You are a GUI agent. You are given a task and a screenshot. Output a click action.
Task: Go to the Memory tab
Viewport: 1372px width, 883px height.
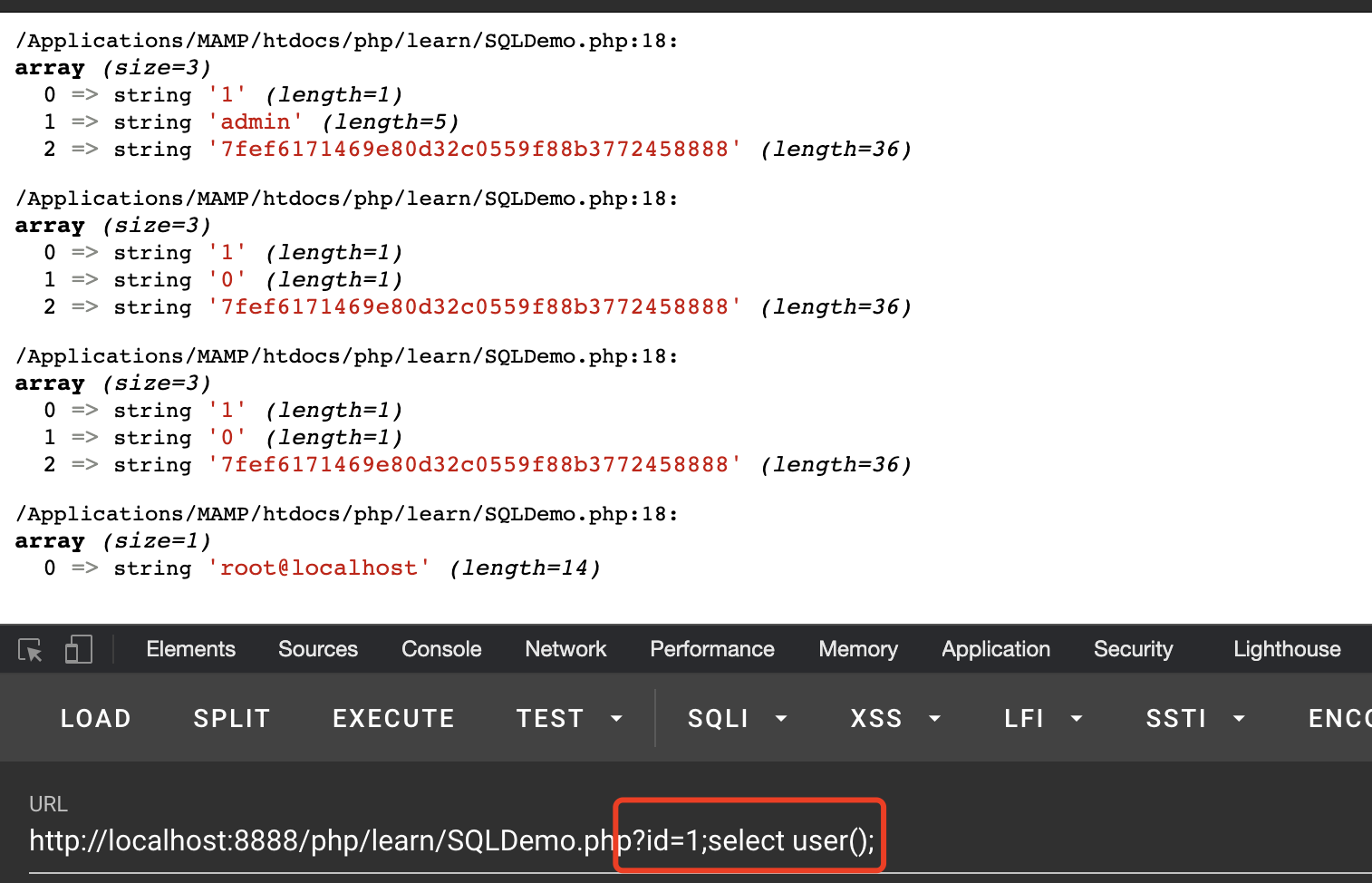point(858,649)
